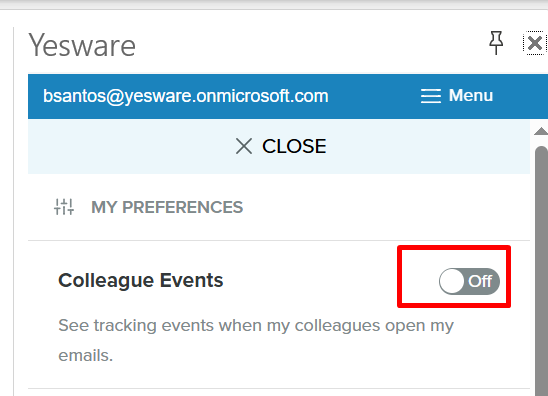Click the Menu label in the blue header
This screenshot has height=396, width=548.
coord(470,95)
